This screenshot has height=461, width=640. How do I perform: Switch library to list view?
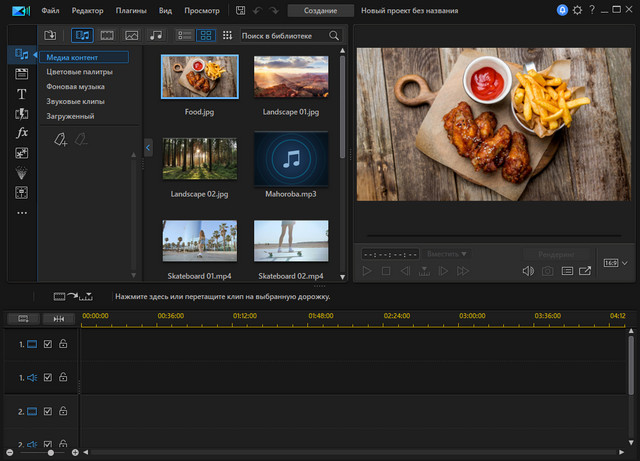coord(184,35)
